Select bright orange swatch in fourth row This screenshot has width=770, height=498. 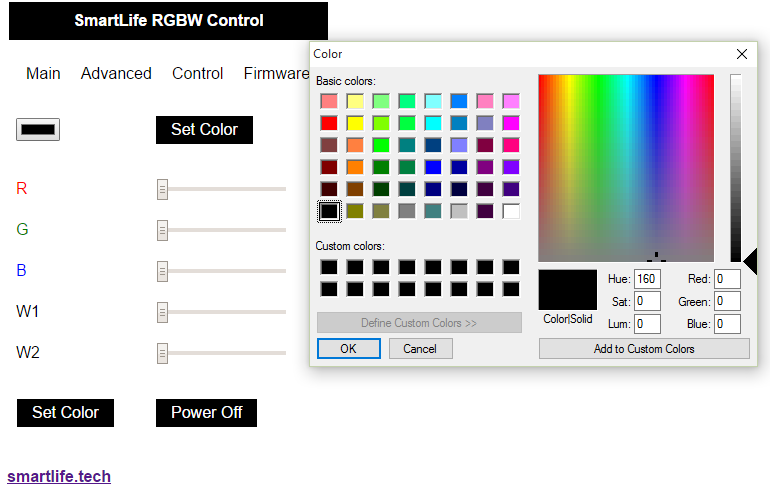355,167
